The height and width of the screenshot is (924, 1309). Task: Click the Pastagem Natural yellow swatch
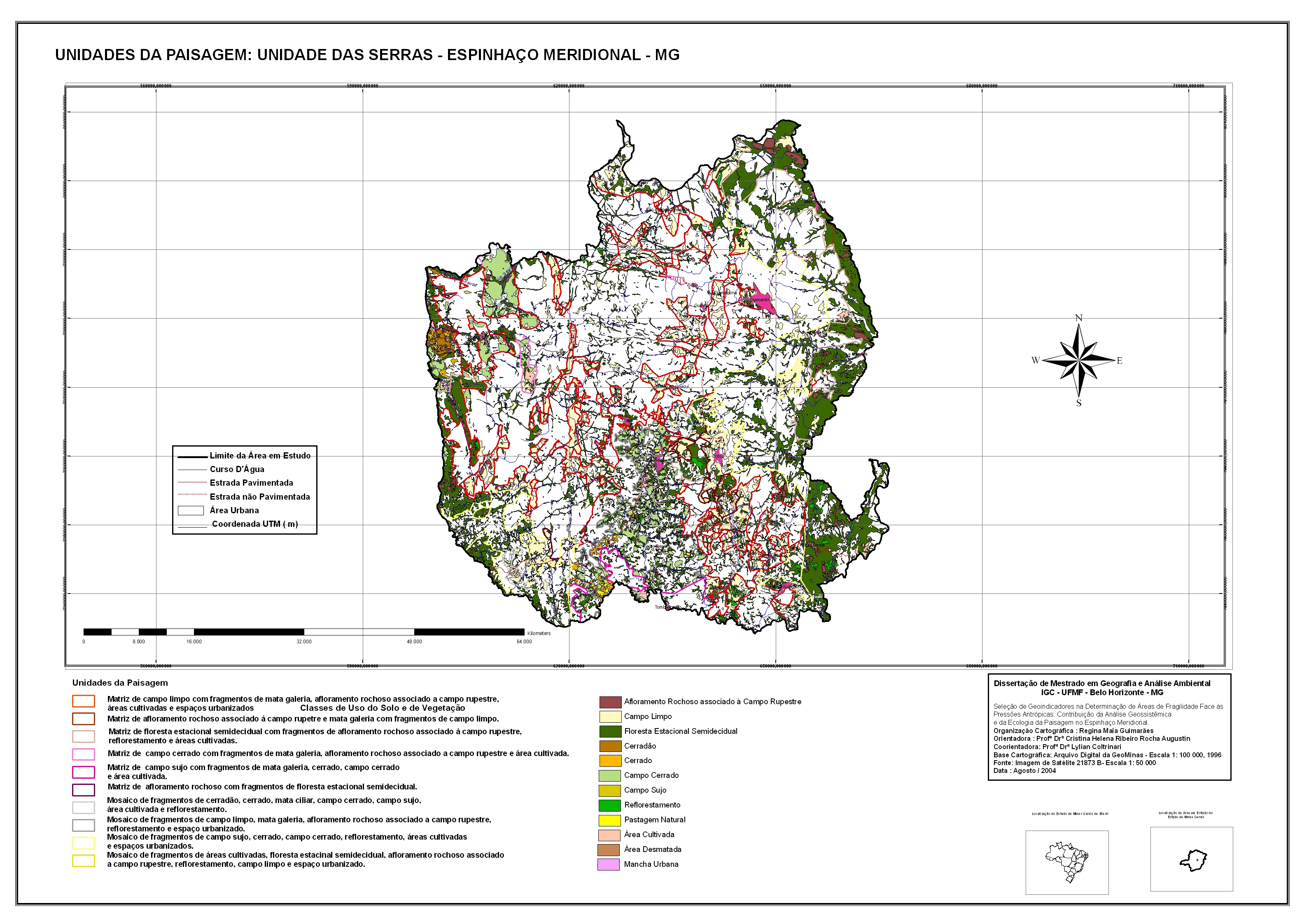tap(609, 820)
